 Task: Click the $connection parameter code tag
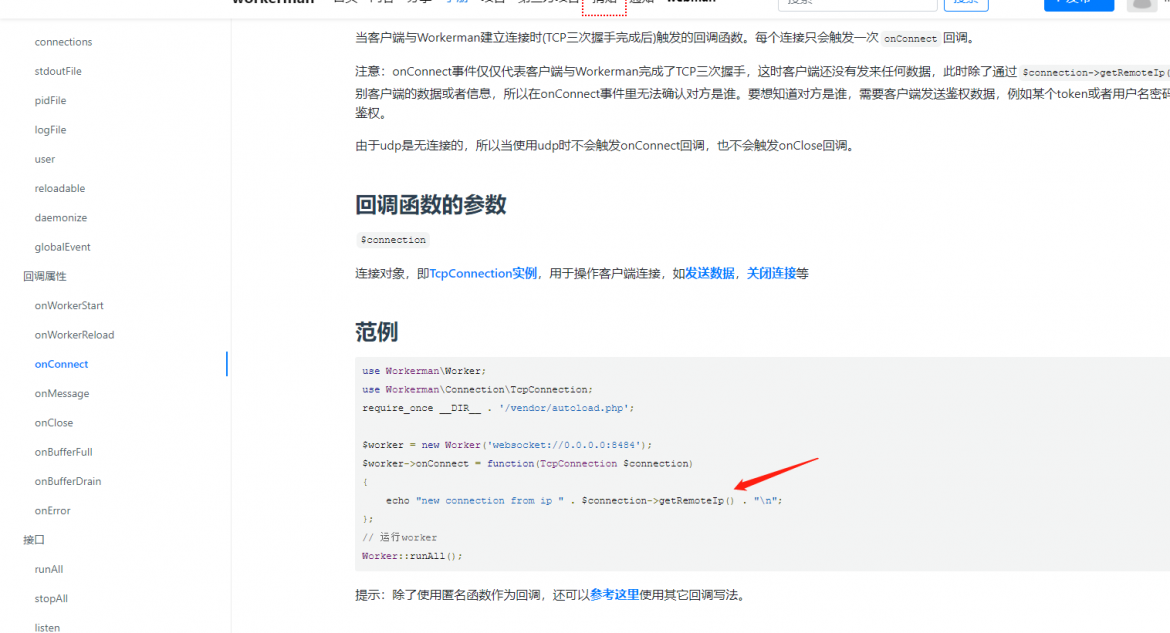tap(393, 240)
